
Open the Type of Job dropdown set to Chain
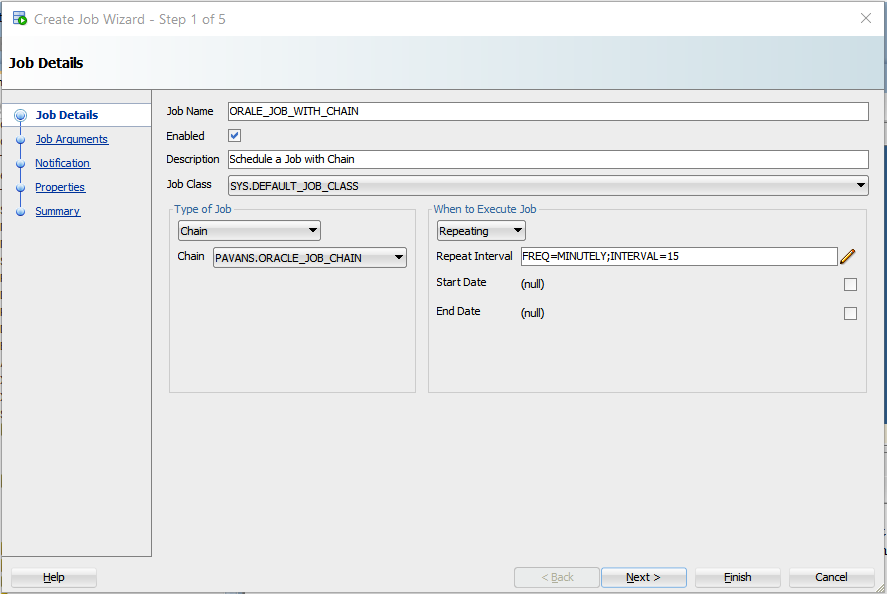(249, 231)
